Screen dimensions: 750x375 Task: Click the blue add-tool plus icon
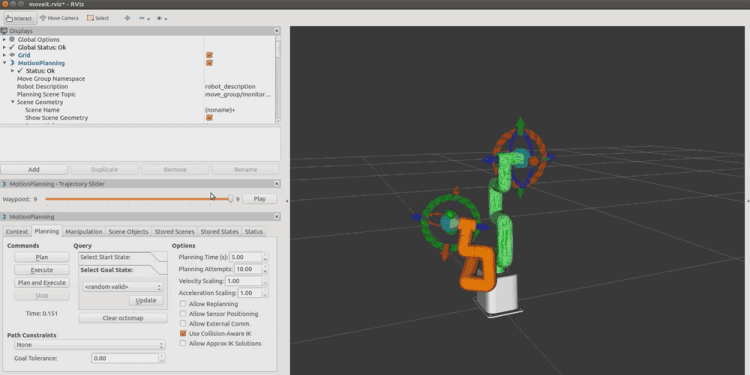pyautogui.click(x=127, y=18)
